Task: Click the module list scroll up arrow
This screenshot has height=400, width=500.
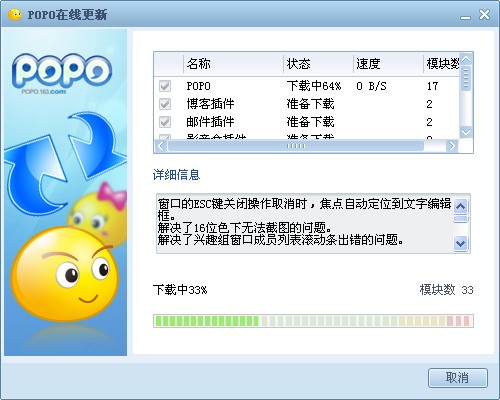Action: (x=466, y=59)
